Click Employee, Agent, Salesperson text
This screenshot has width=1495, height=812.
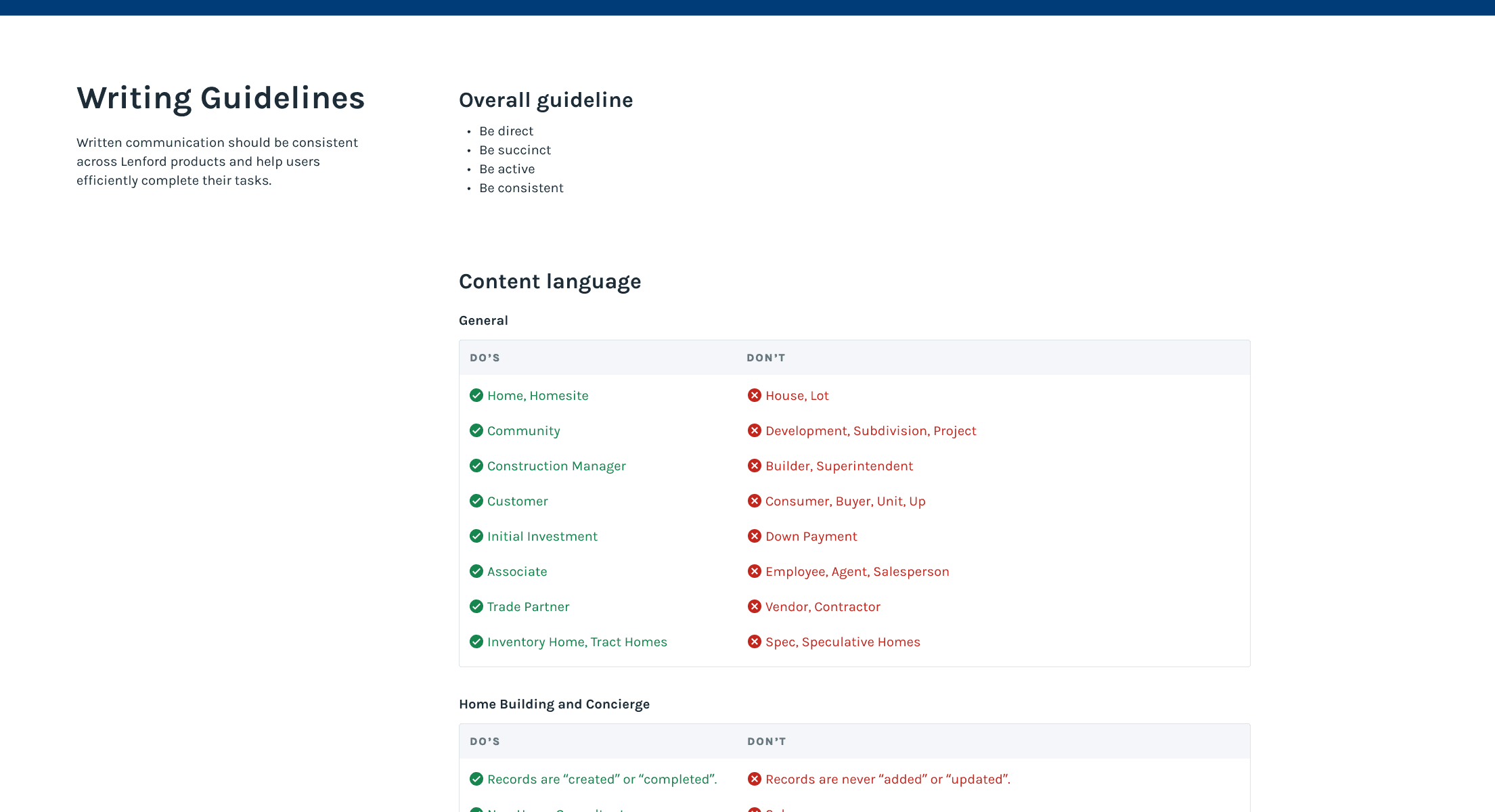[x=857, y=572]
